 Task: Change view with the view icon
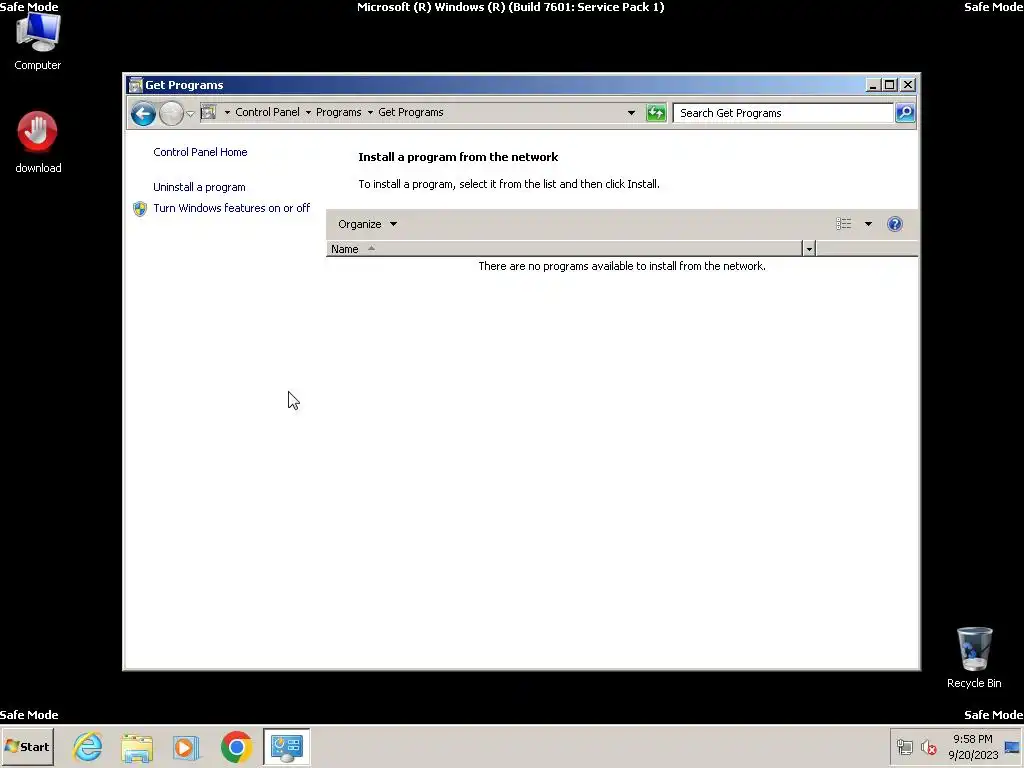843,224
